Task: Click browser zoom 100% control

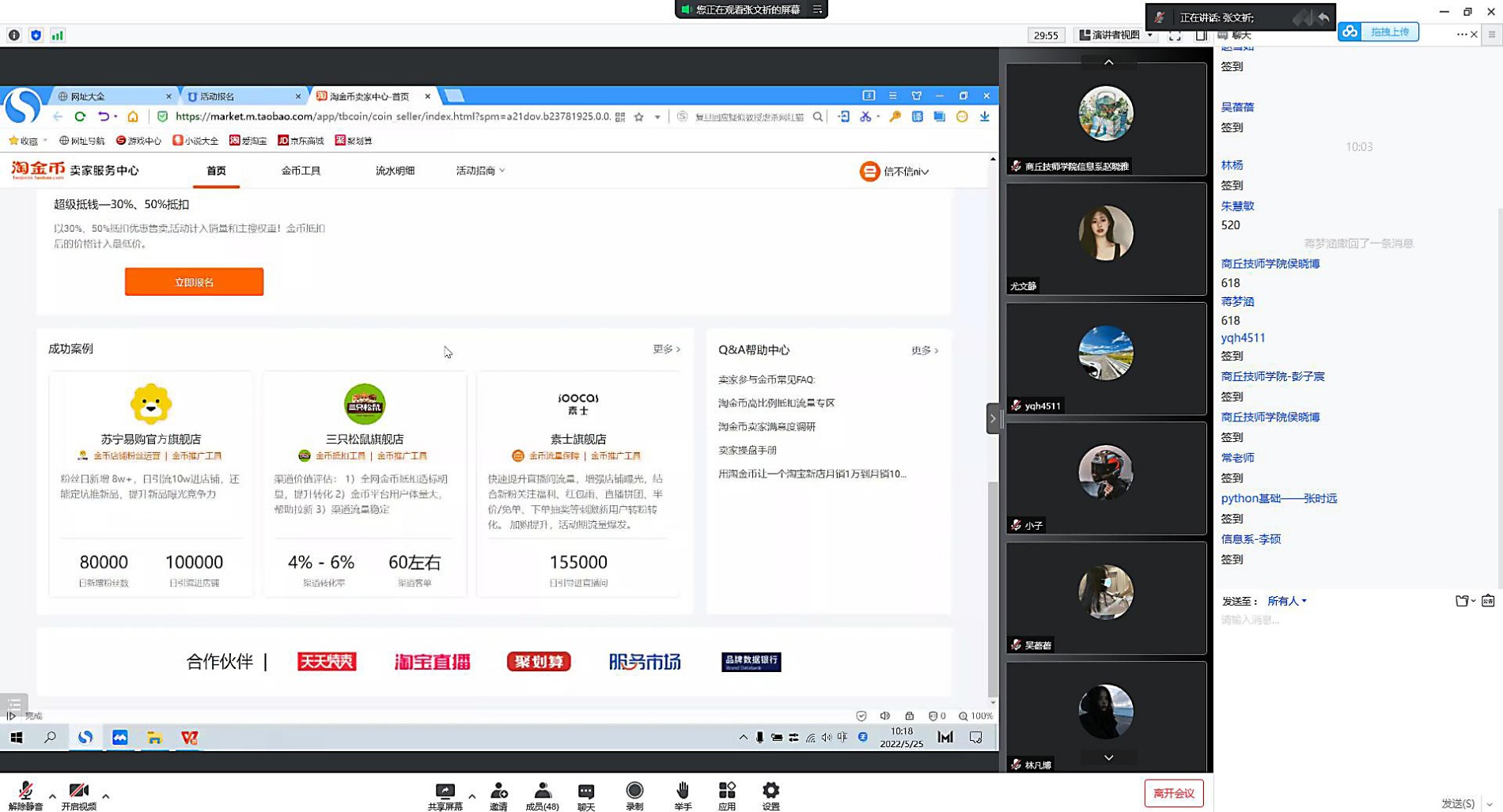Action: (975, 716)
